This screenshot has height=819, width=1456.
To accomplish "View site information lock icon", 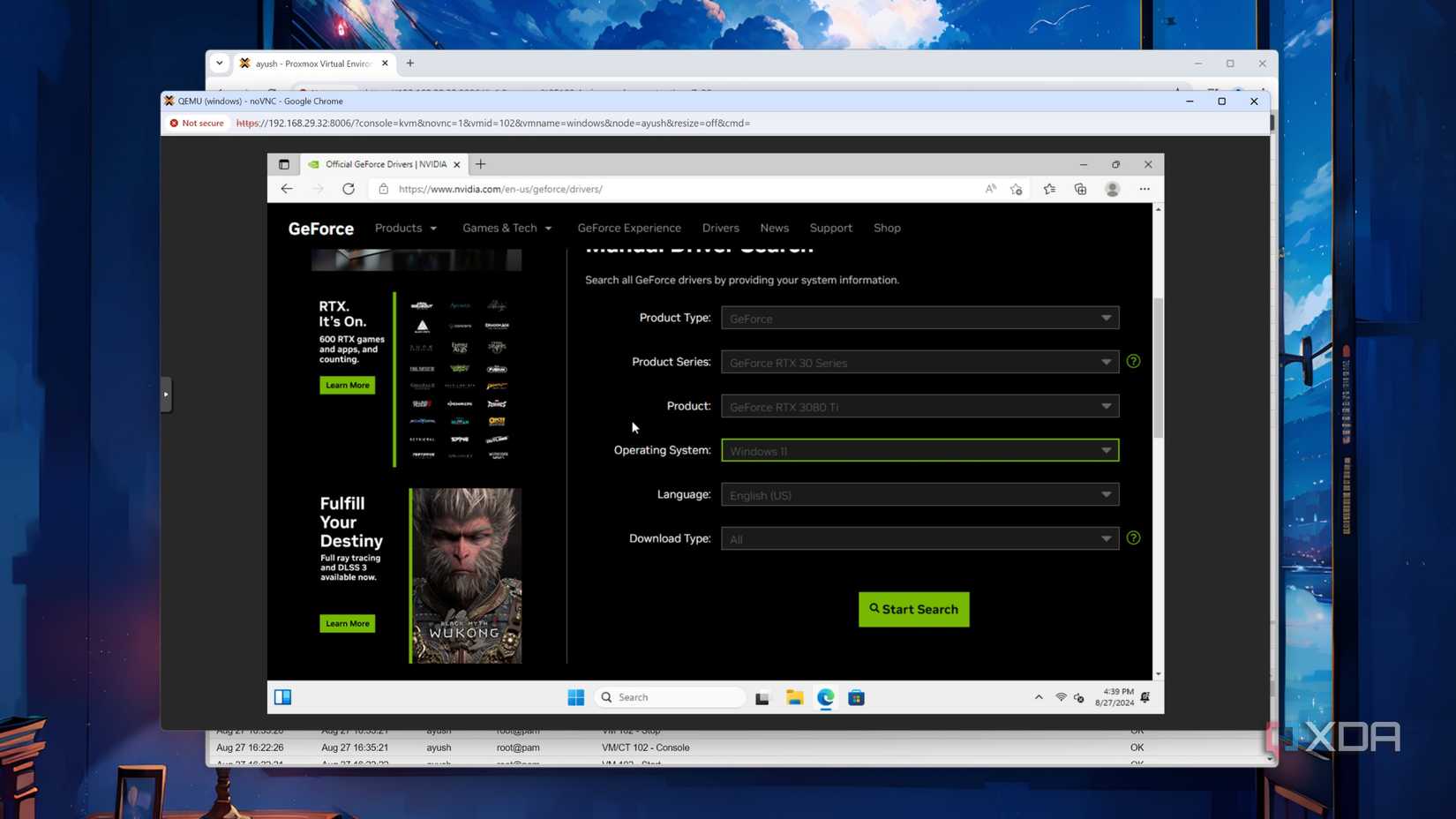I will 383,189.
